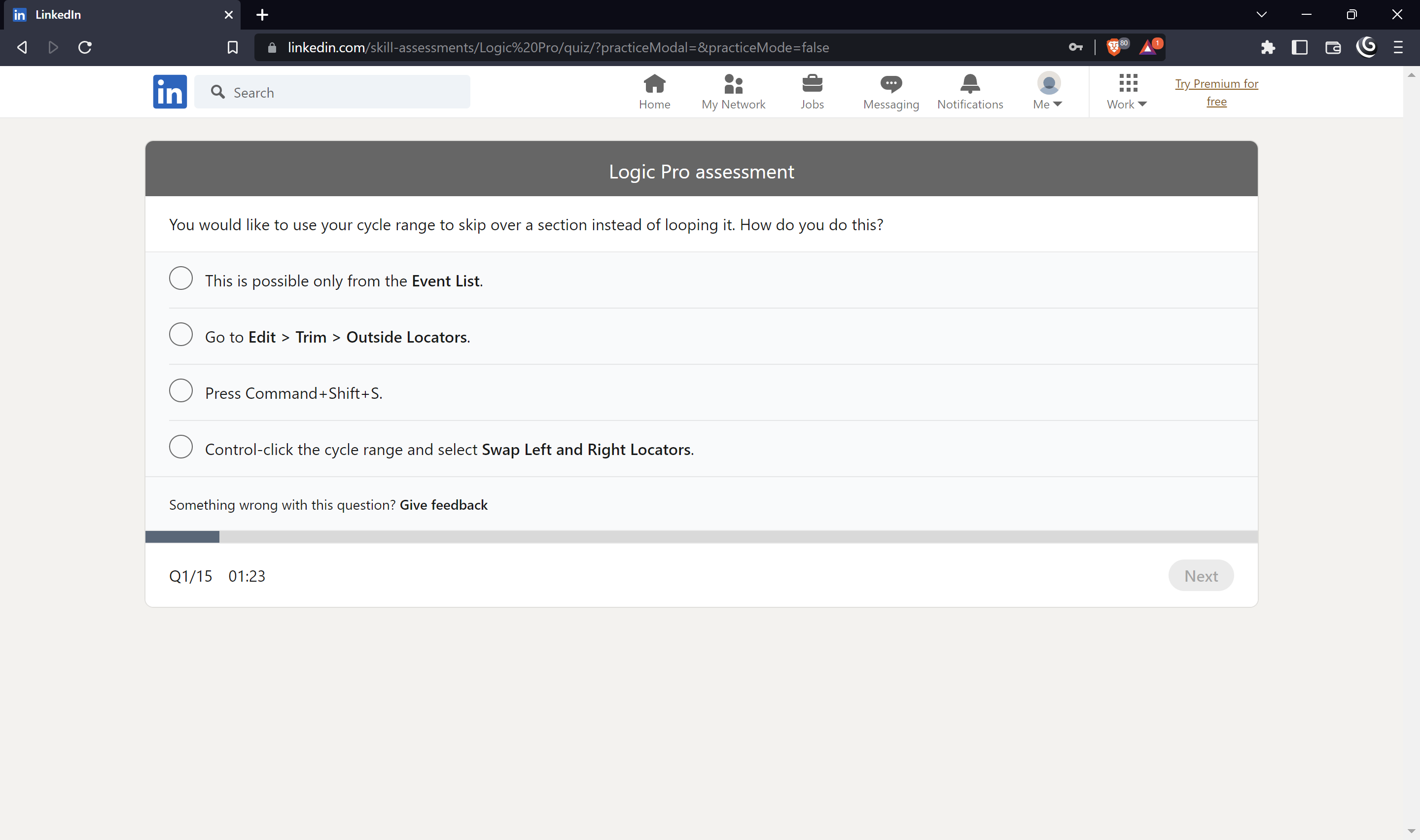Click the Brave Shields icon
The height and width of the screenshot is (840, 1420).
point(1114,47)
